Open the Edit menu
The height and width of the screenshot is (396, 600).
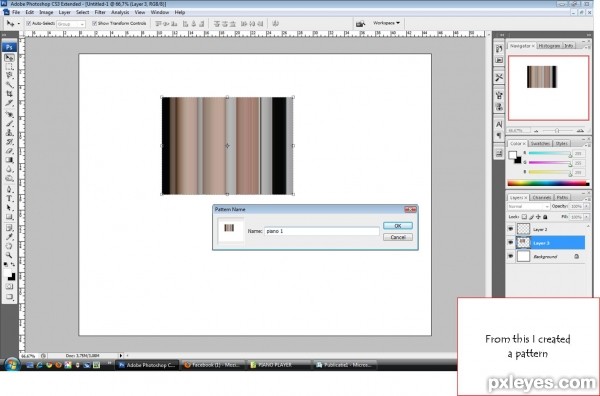[x=29, y=12]
